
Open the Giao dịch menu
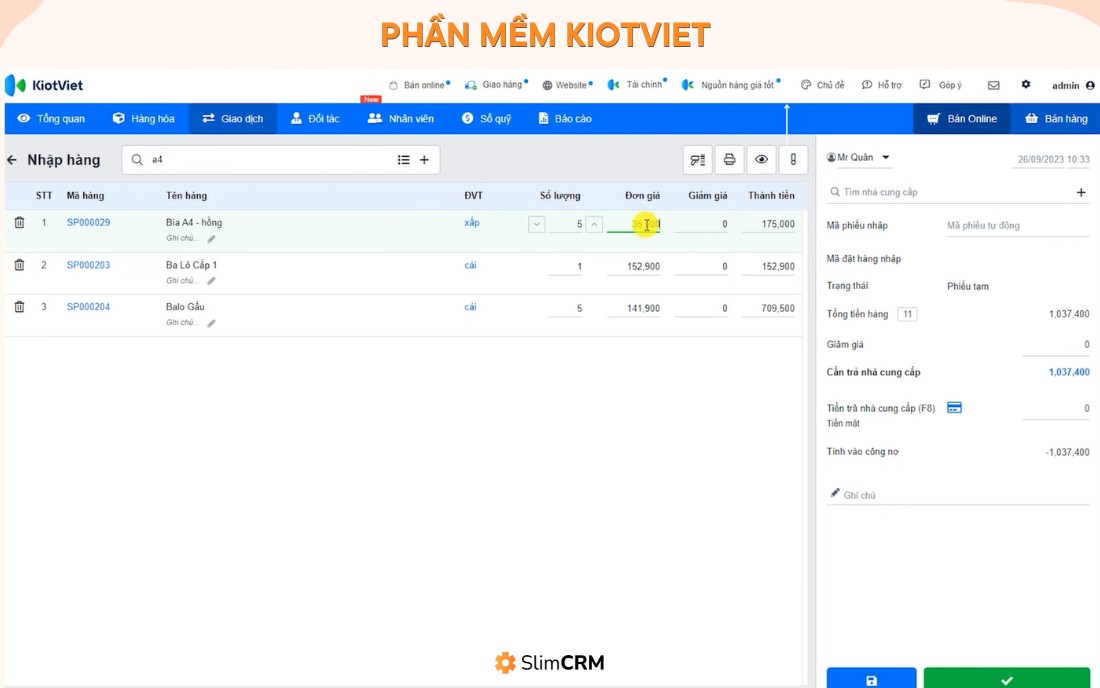click(x=233, y=119)
